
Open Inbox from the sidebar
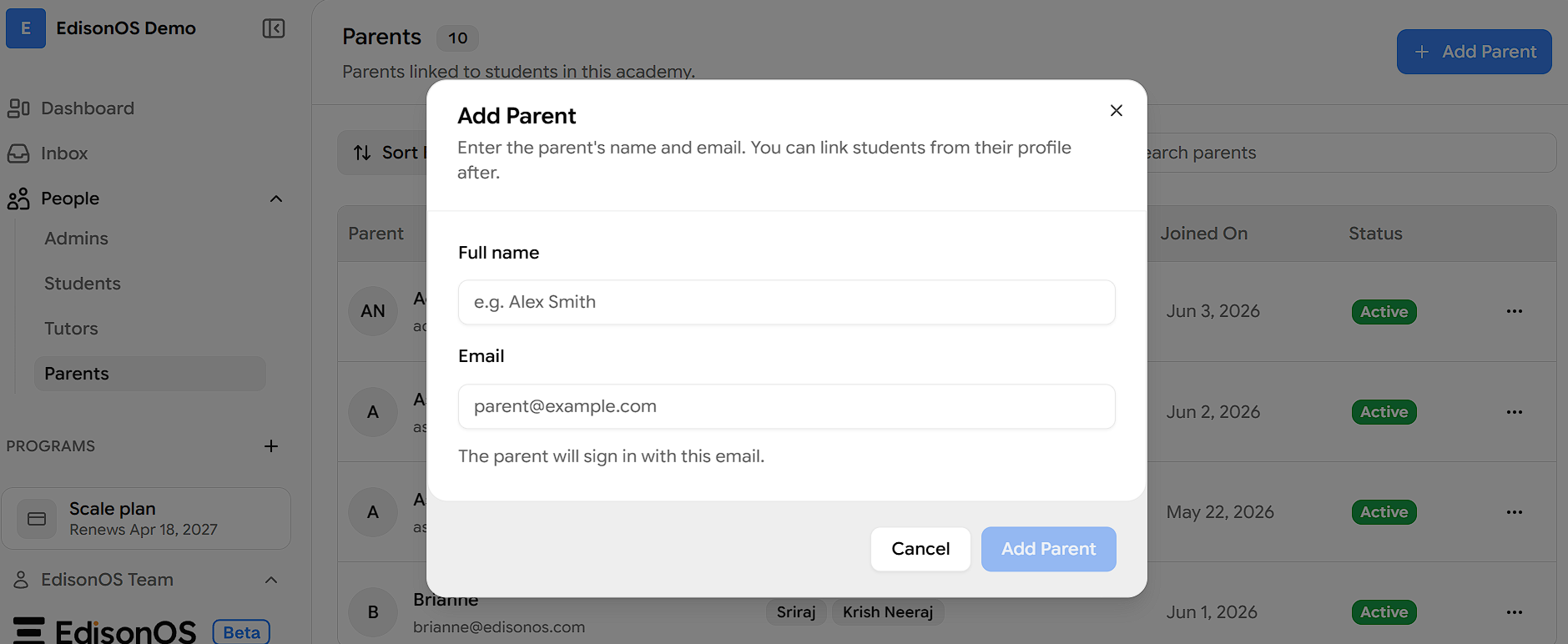tap(64, 153)
